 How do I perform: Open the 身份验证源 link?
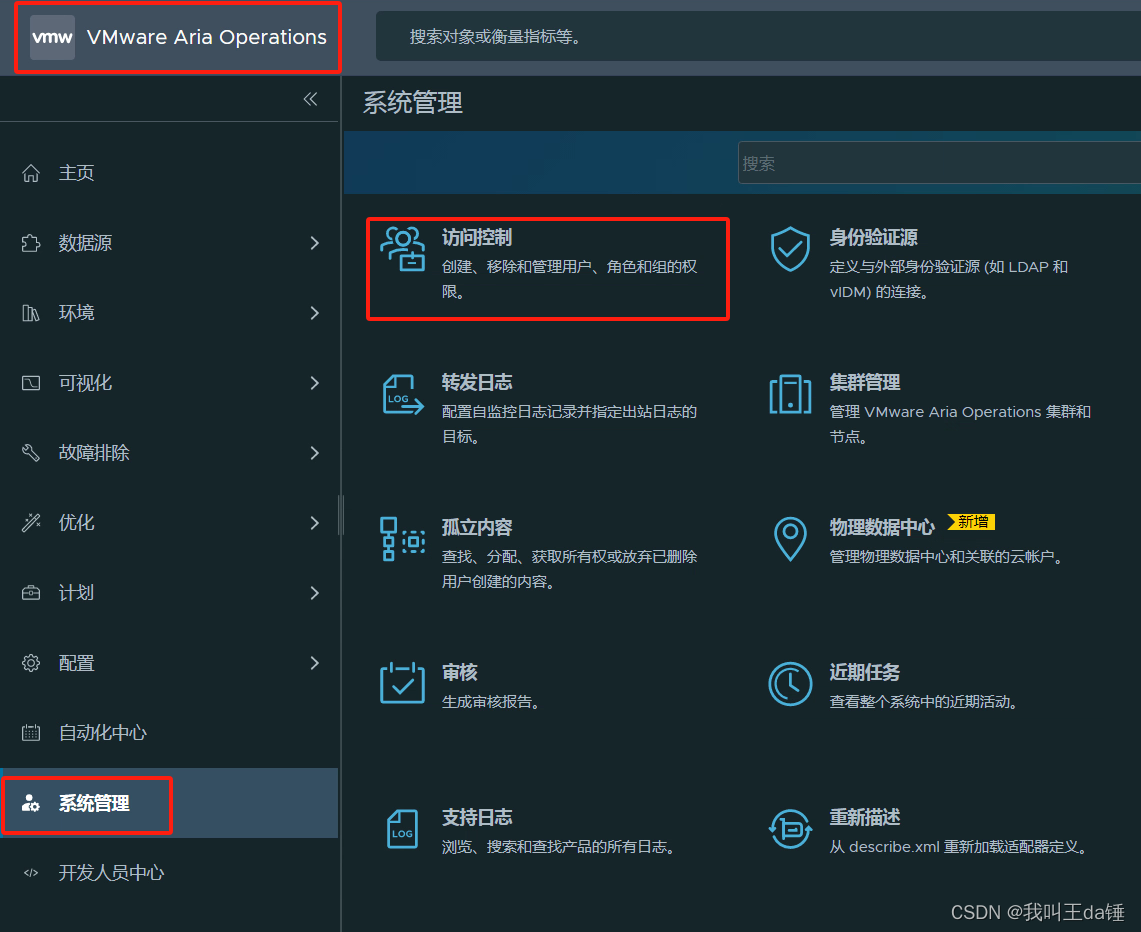pos(873,238)
